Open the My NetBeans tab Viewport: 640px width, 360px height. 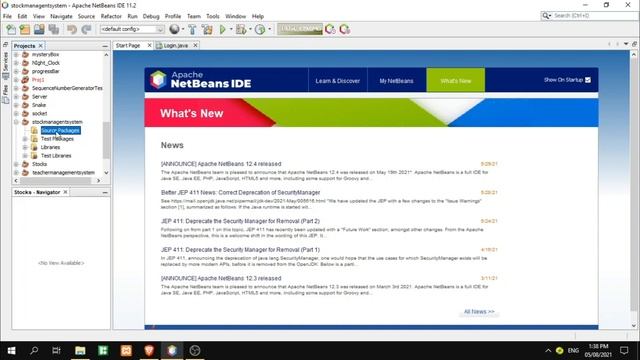[x=396, y=81]
